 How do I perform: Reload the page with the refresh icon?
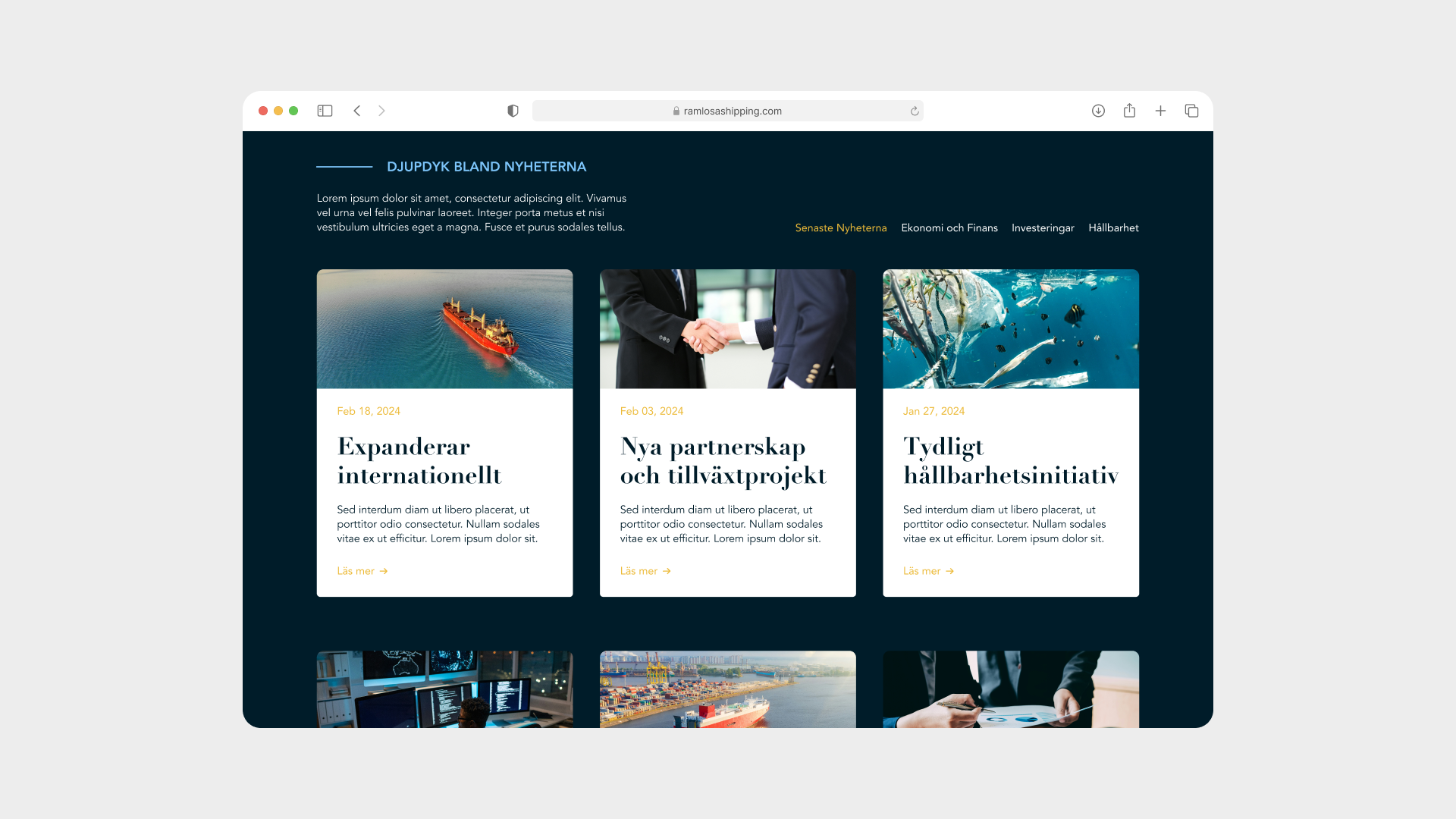click(915, 111)
